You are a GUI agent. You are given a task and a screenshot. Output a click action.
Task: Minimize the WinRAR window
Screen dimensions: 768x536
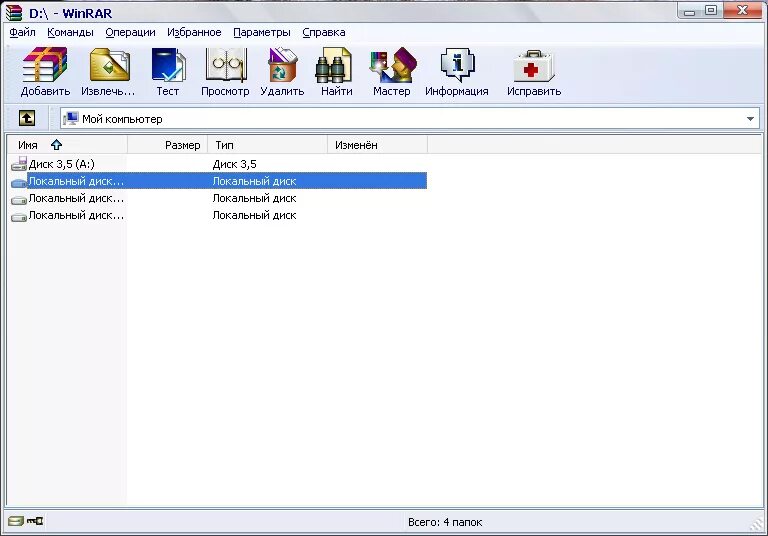[690, 11]
